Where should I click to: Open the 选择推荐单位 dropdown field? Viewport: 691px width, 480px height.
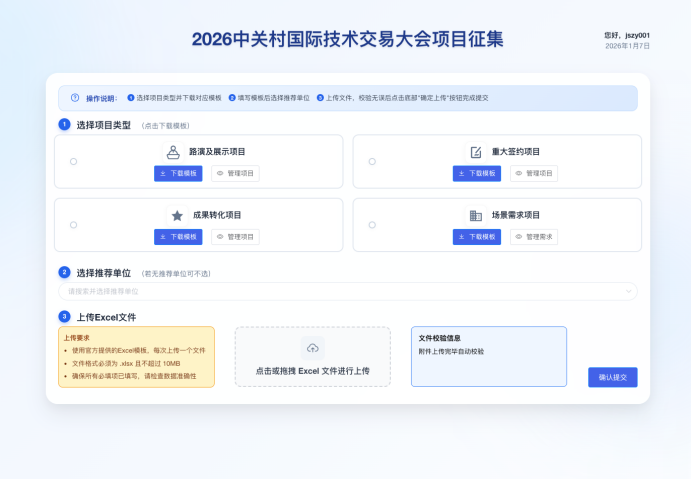point(340,291)
